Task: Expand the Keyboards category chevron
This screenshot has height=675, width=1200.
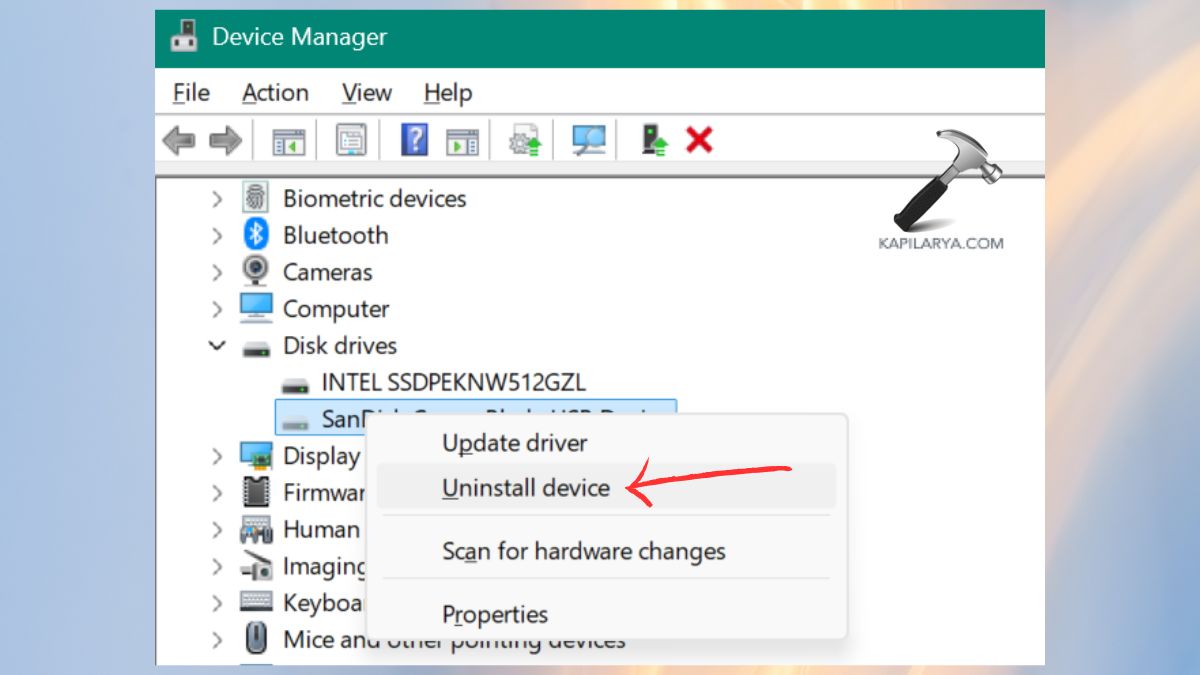Action: point(218,602)
